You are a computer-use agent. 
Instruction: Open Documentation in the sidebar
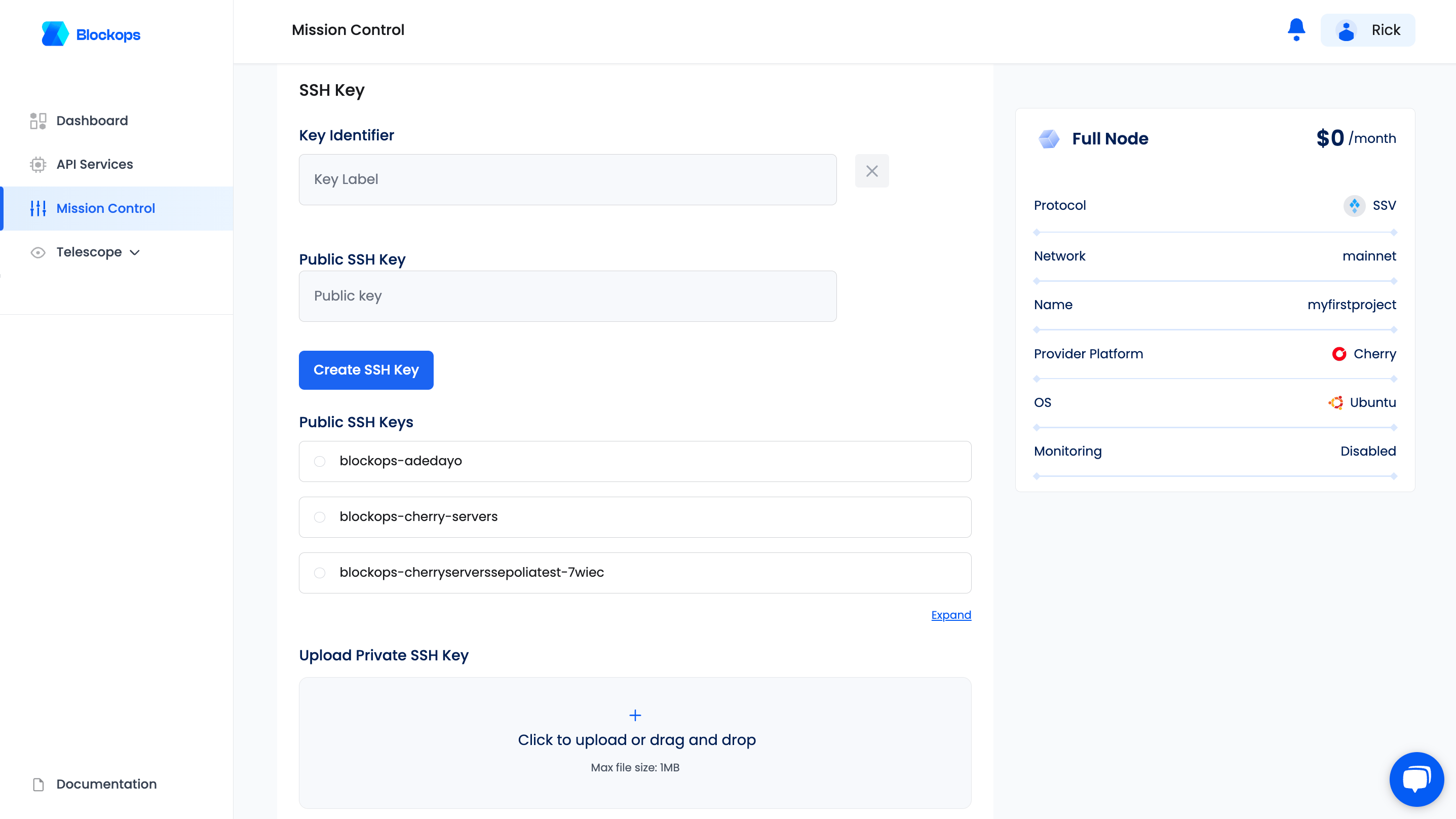[117, 785]
